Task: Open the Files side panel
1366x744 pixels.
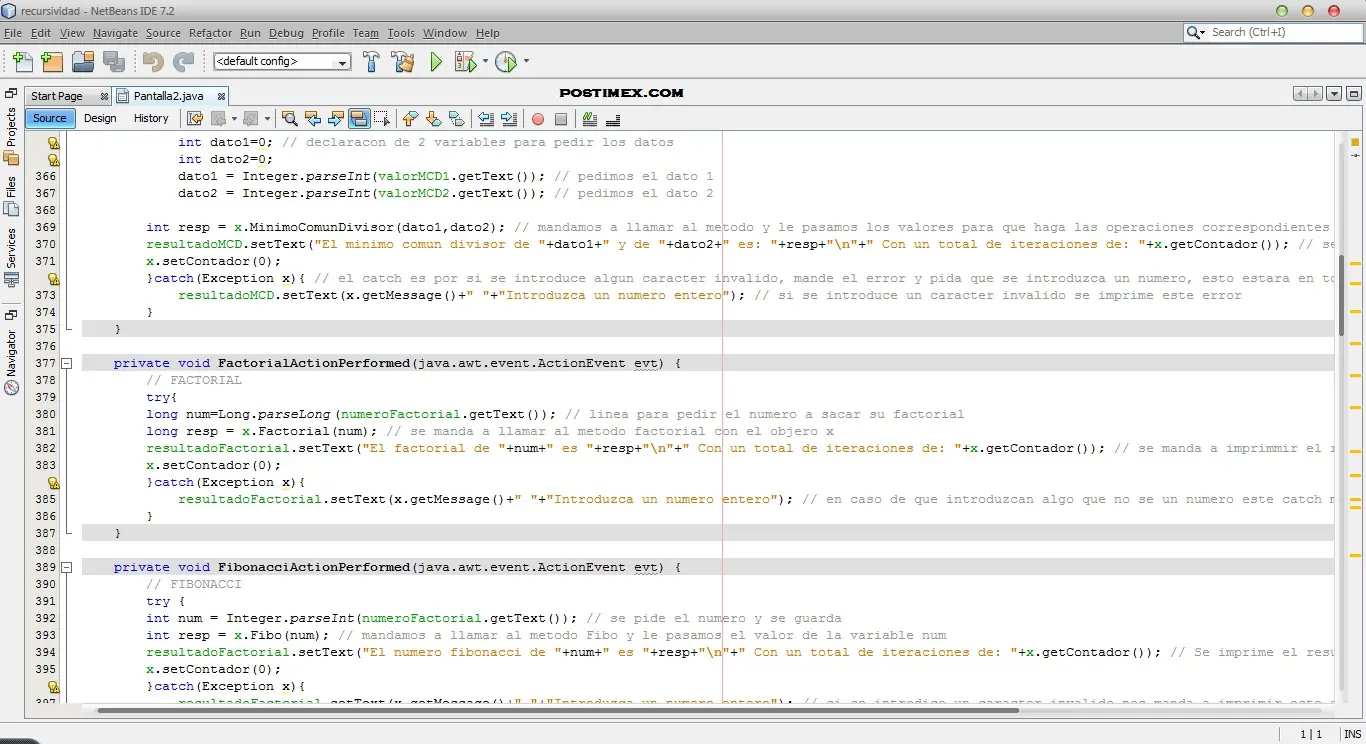Action: coord(11,196)
